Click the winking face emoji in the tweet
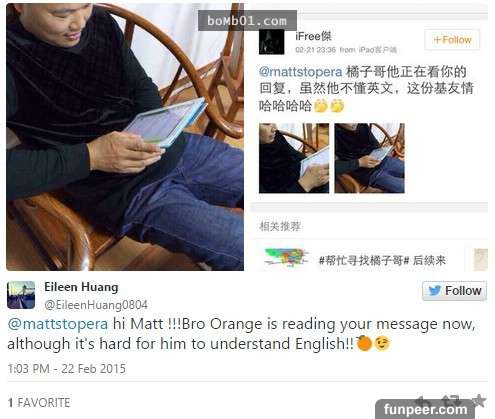 point(382,344)
